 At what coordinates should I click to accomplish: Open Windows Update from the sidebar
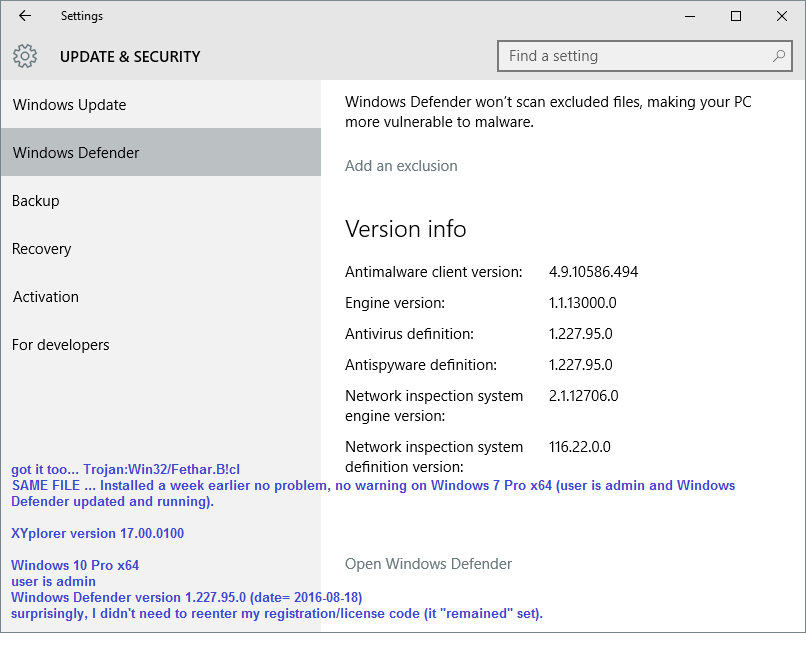click(x=69, y=104)
